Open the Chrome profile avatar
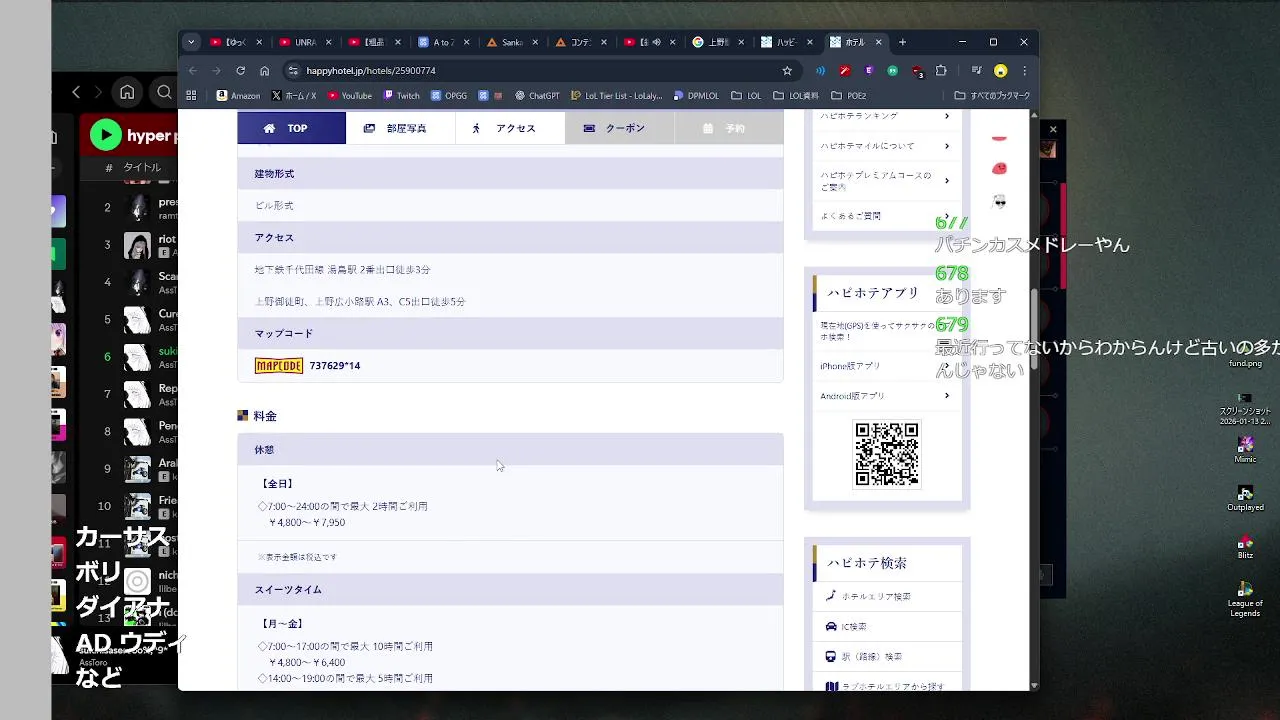The image size is (1280, 720). tap(1000, 71)
